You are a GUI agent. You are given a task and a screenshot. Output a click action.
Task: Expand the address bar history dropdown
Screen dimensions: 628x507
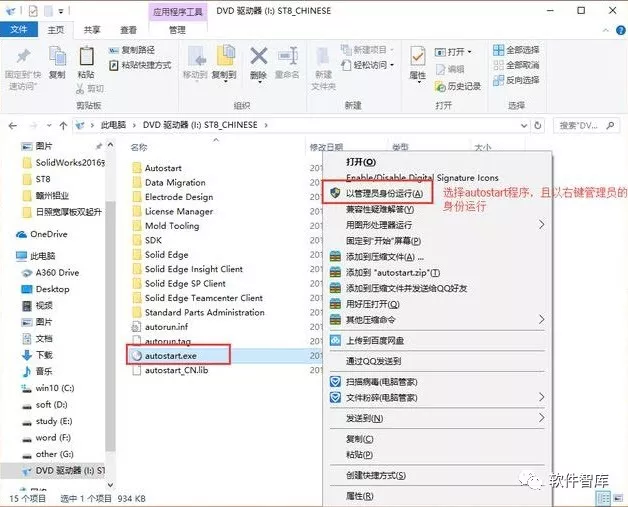[523, 126]
